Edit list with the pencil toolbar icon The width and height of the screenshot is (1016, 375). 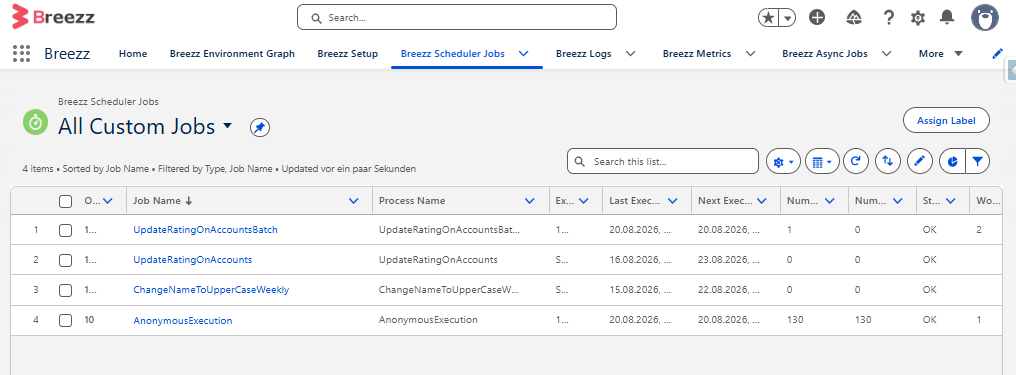click(x=919, y=162)
